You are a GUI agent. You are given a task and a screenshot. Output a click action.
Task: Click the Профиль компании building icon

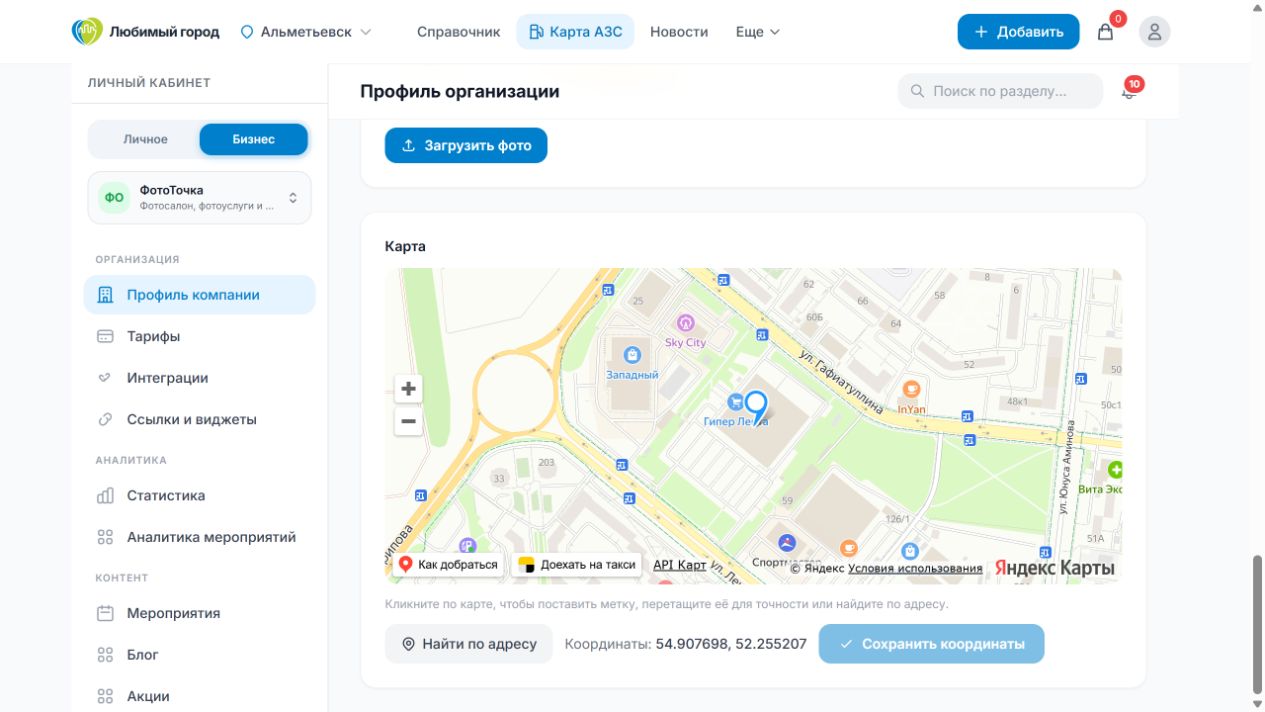[105, 295]
